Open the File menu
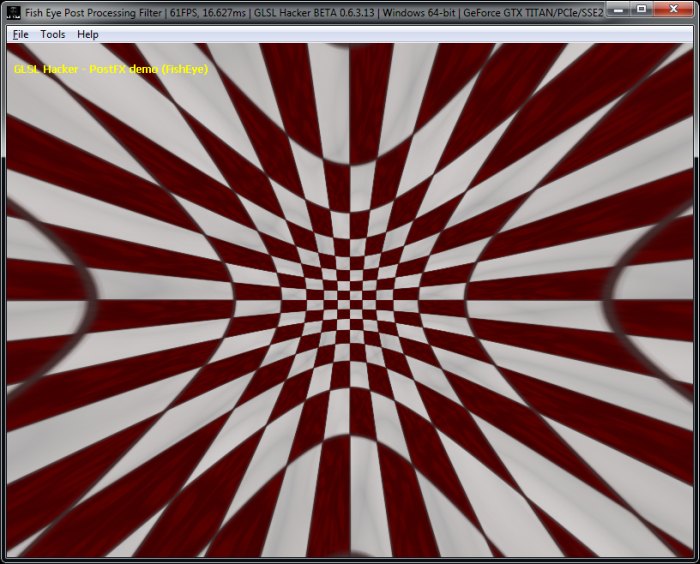 [x=21, y=34]
